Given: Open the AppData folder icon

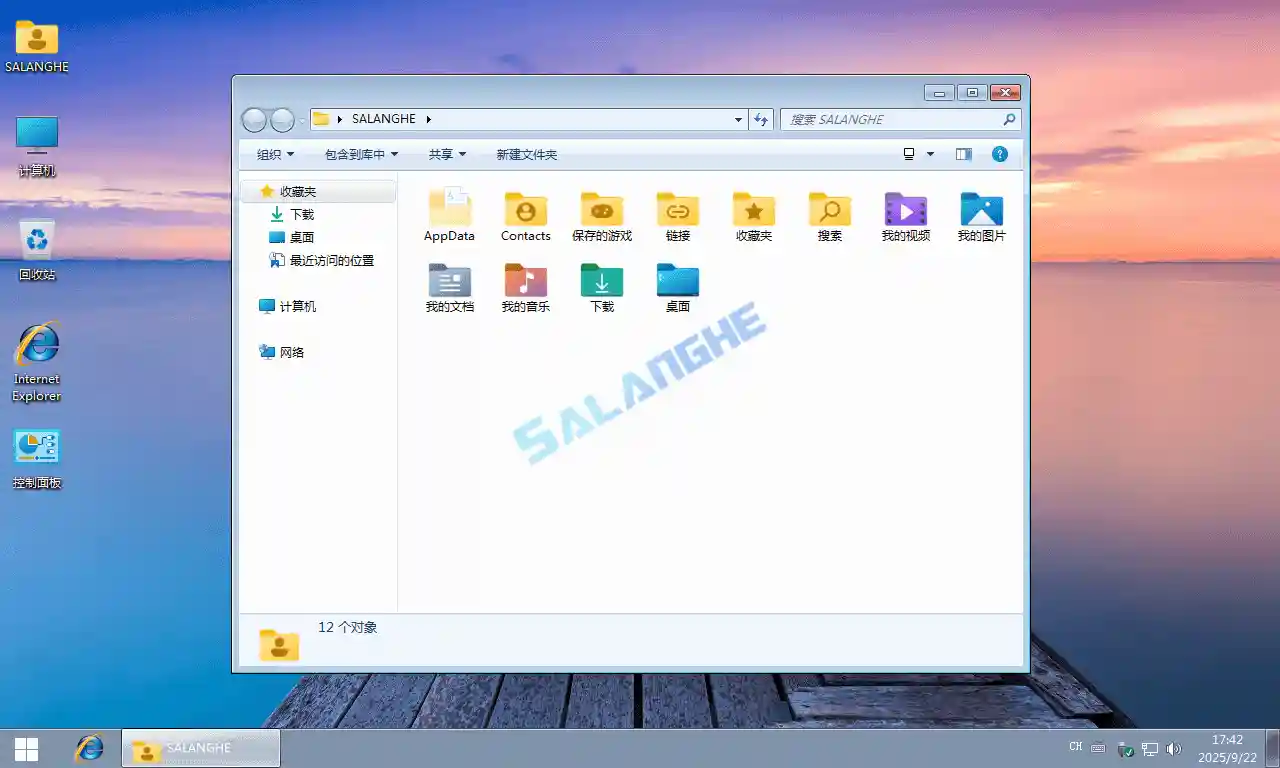Looking at the screenshot, I should (x=449, y=209).
